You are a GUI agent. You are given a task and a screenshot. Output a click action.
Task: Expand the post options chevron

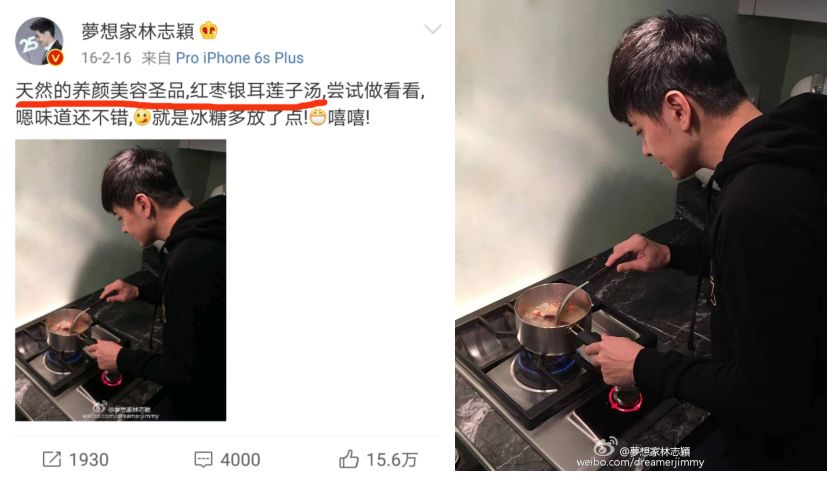coord(432,29)
